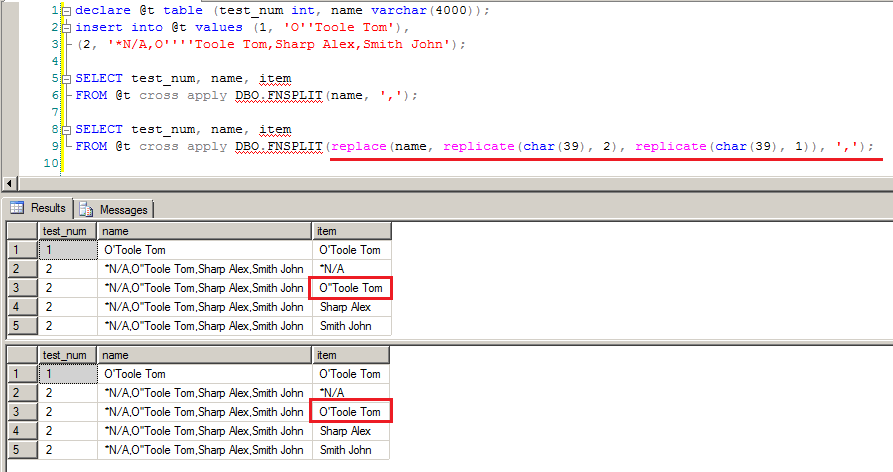Collapse the insert into @t block on line 2
This screenshot has width=893, height=472.
coord(67,27)
